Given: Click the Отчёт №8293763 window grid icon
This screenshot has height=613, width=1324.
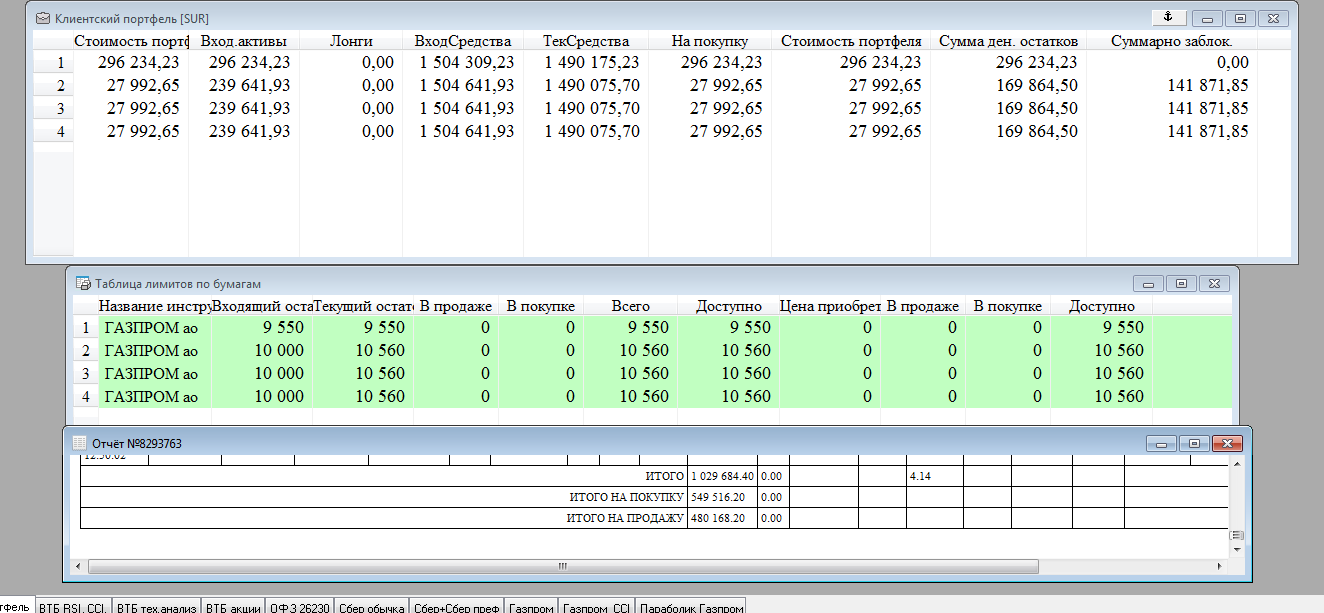Looking at the screenshot, I should 78,443.
